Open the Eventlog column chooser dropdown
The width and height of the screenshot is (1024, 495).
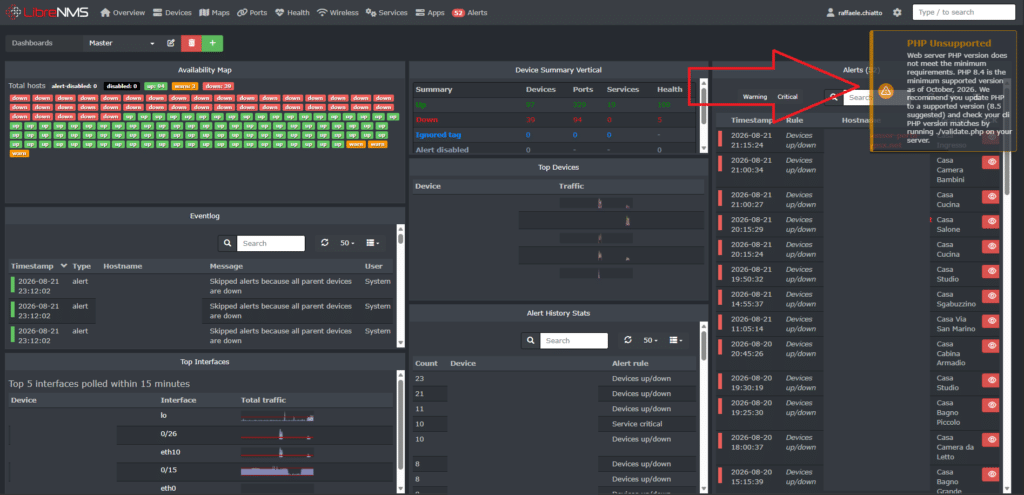(x=372, y=243)
